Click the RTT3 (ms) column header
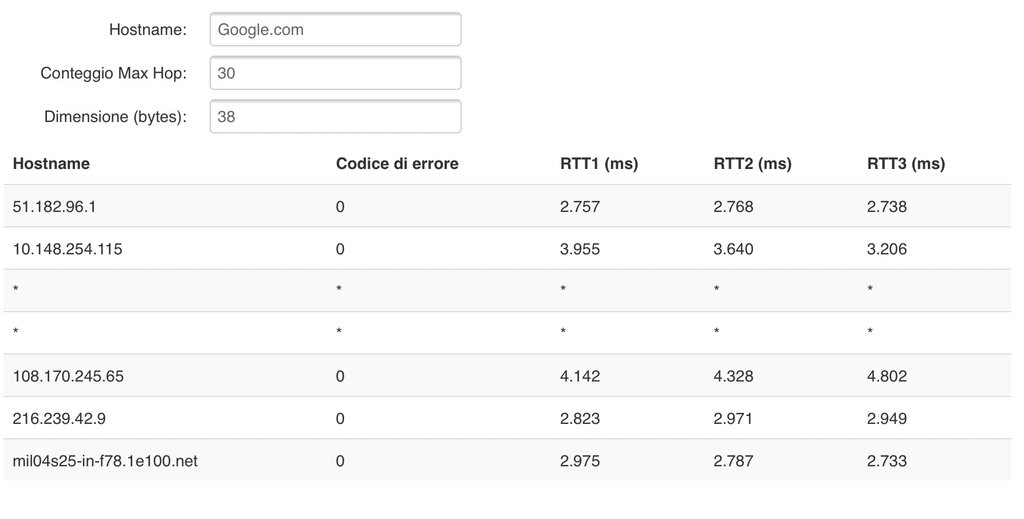 click(906, 164)
